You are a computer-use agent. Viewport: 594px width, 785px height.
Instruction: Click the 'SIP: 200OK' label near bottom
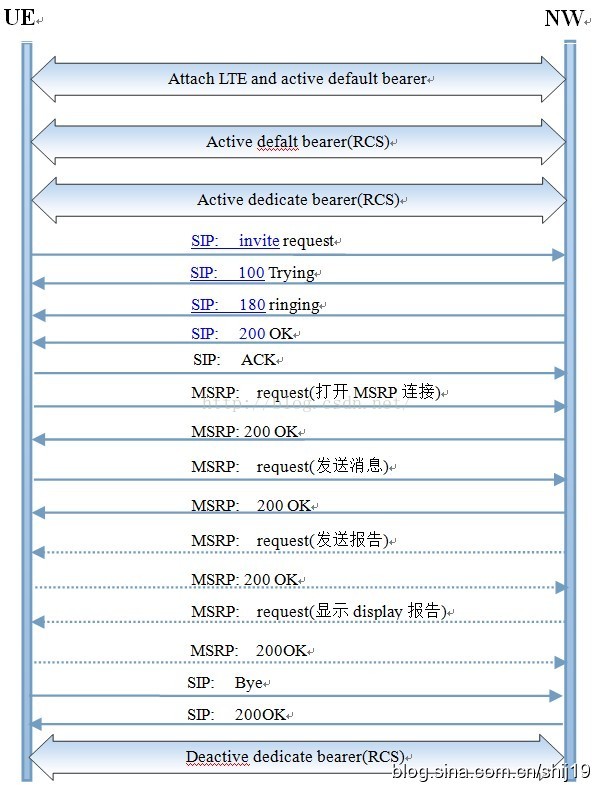pos(237,714)
